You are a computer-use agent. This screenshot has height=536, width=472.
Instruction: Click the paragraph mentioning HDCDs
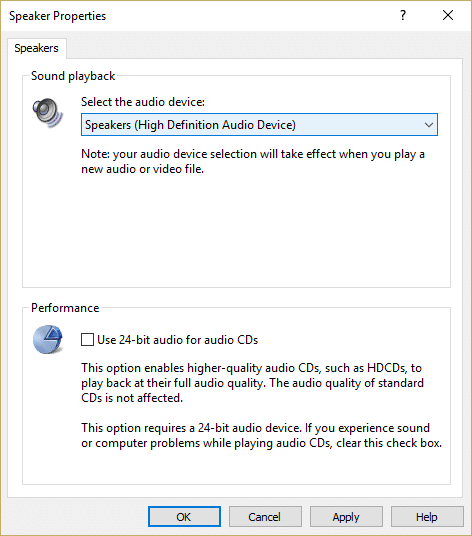(x=252, y=383)
